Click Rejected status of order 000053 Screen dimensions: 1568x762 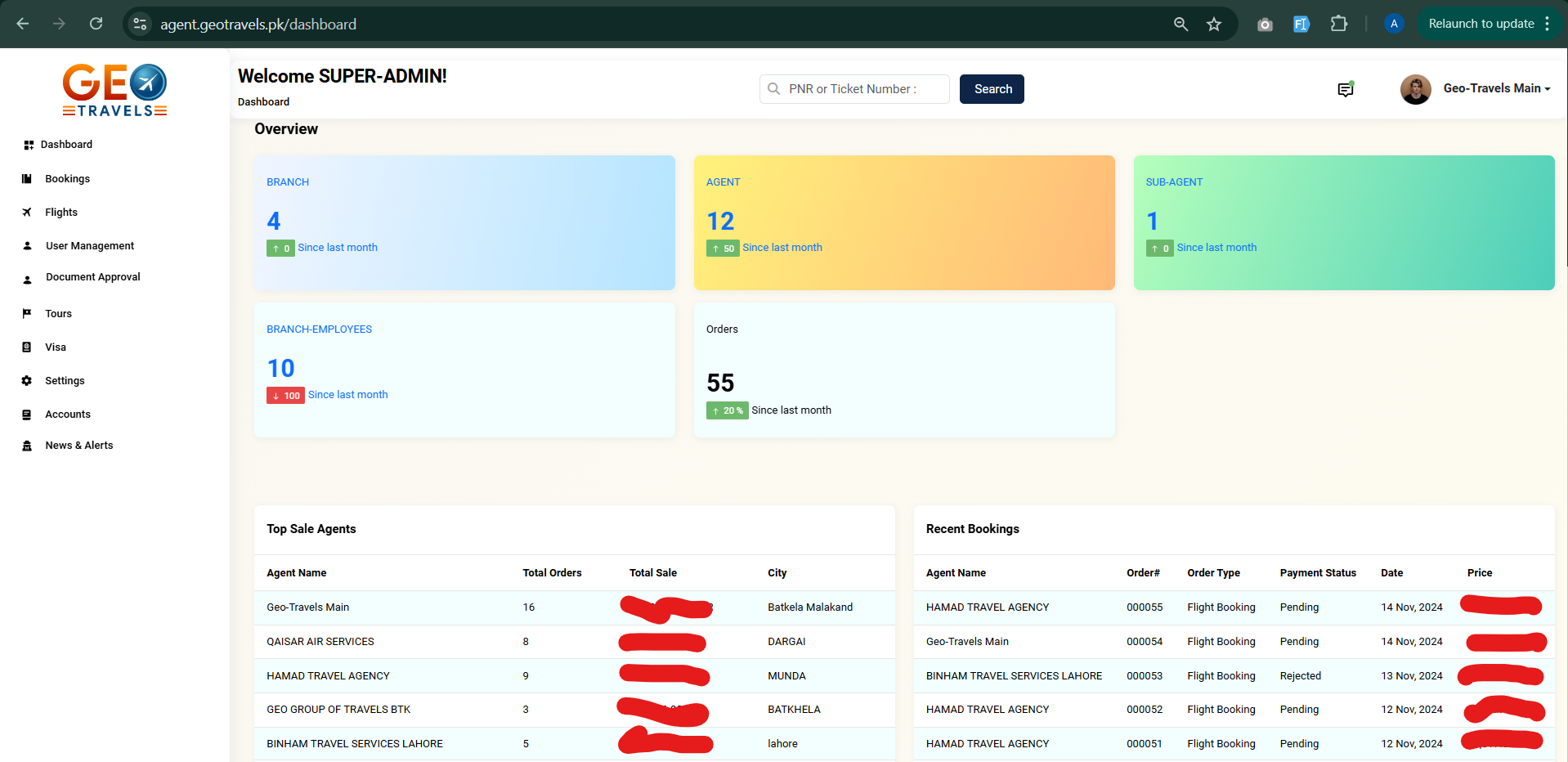point(1300,676)
